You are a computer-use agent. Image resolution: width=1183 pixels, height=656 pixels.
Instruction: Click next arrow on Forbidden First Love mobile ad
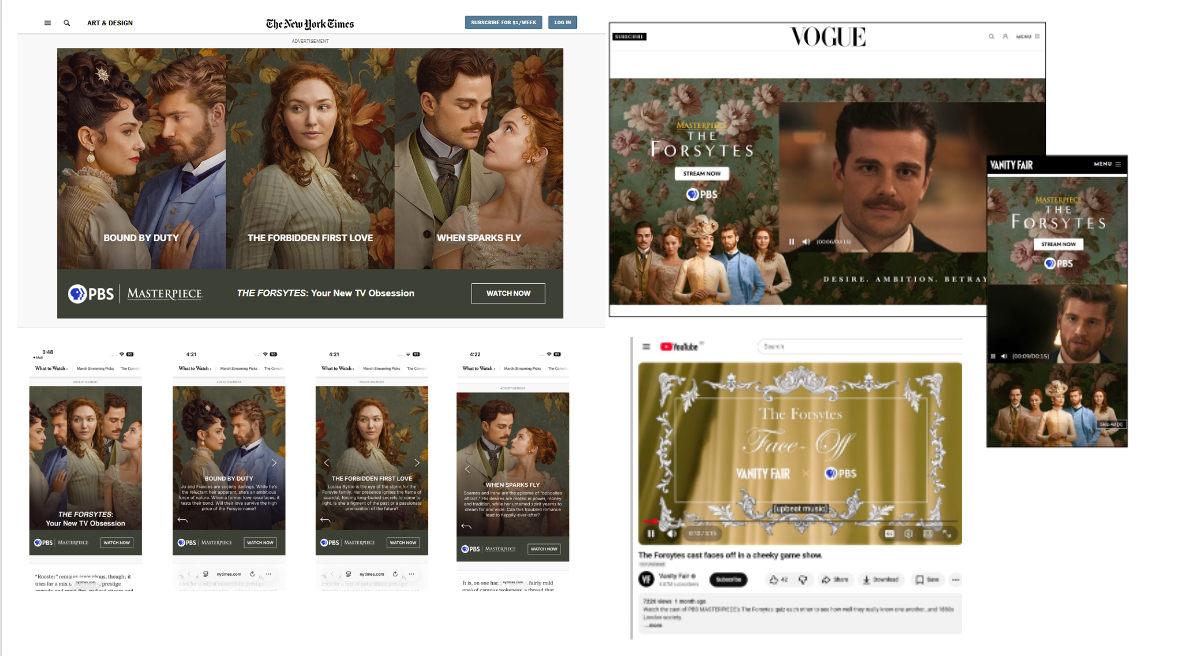pyautogui.click(x=416, y=463)
